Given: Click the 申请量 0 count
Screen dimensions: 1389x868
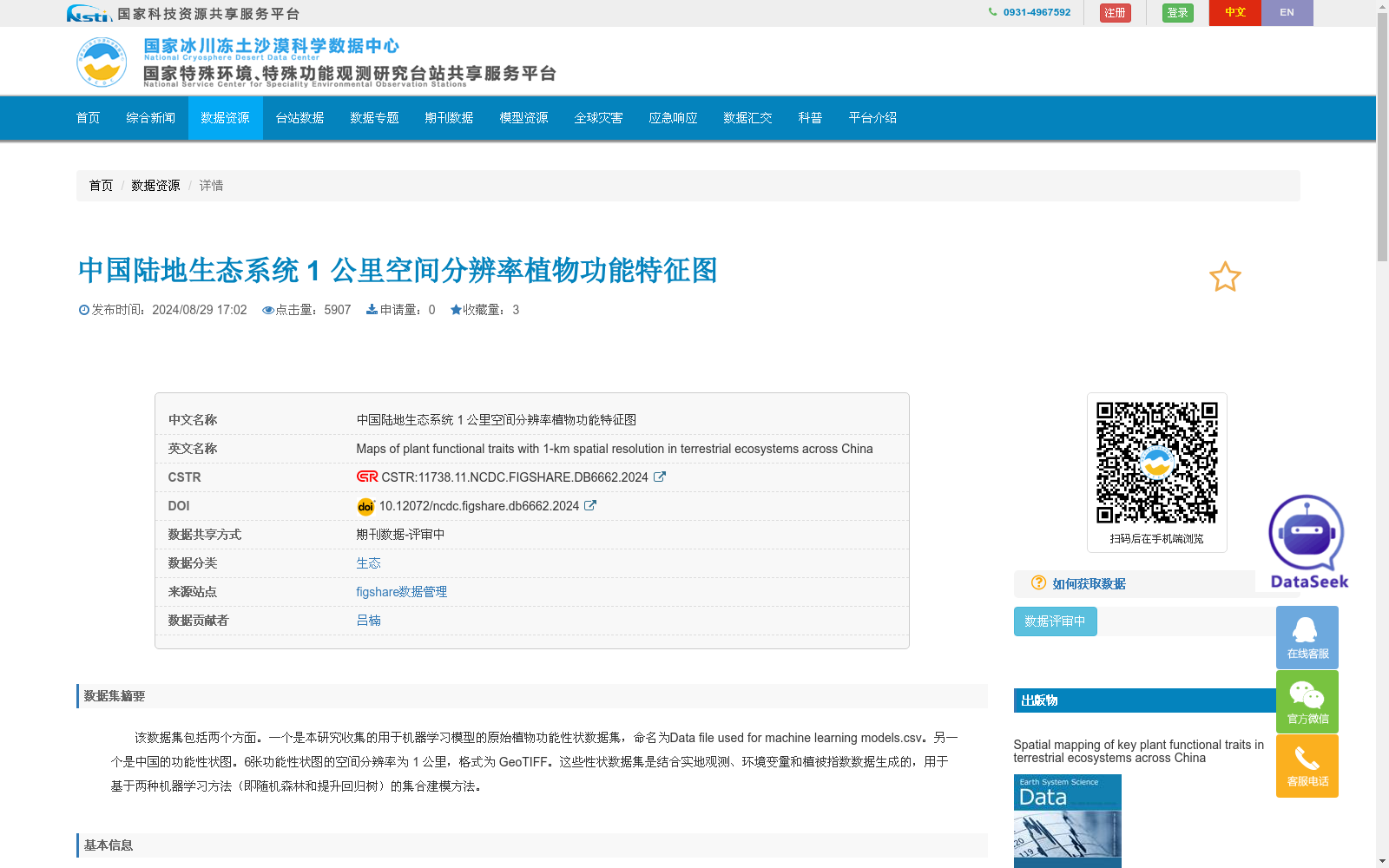Looking at the screenshot, I should [401, 310].
